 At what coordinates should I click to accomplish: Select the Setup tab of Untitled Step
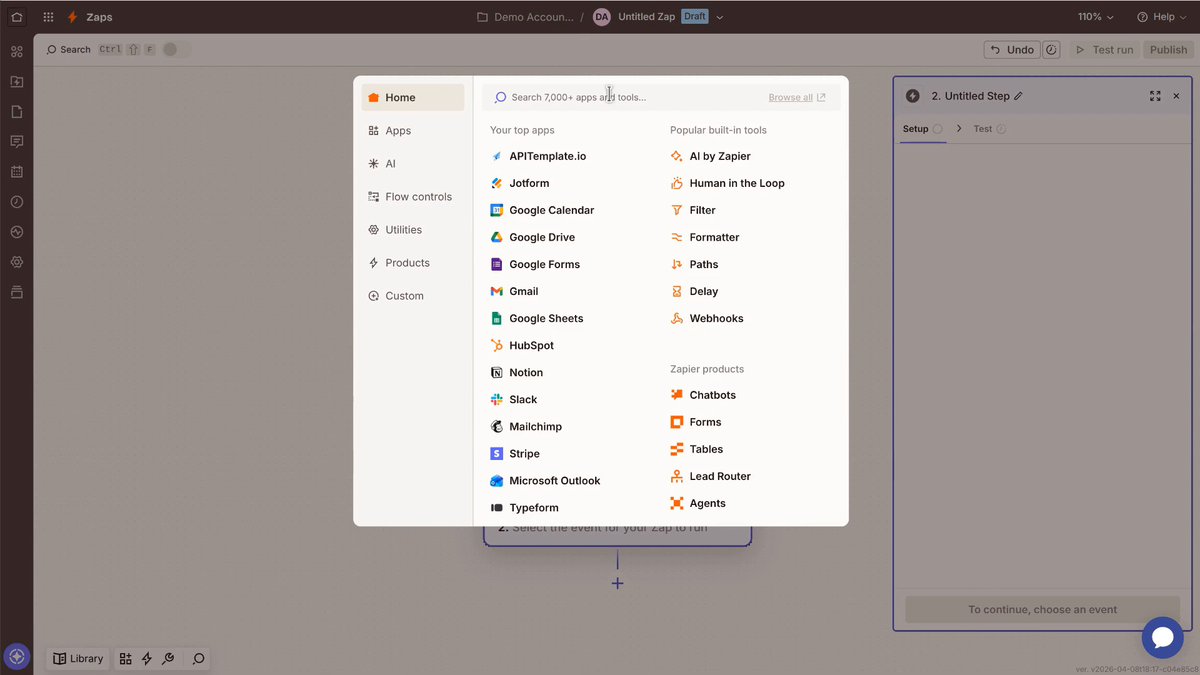[x=915, y=128]
